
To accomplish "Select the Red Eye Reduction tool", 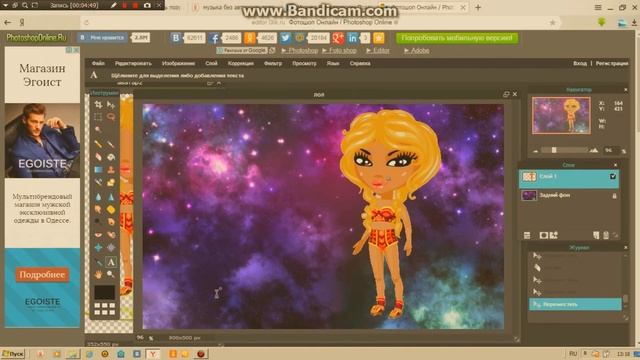I will [98, 235].
